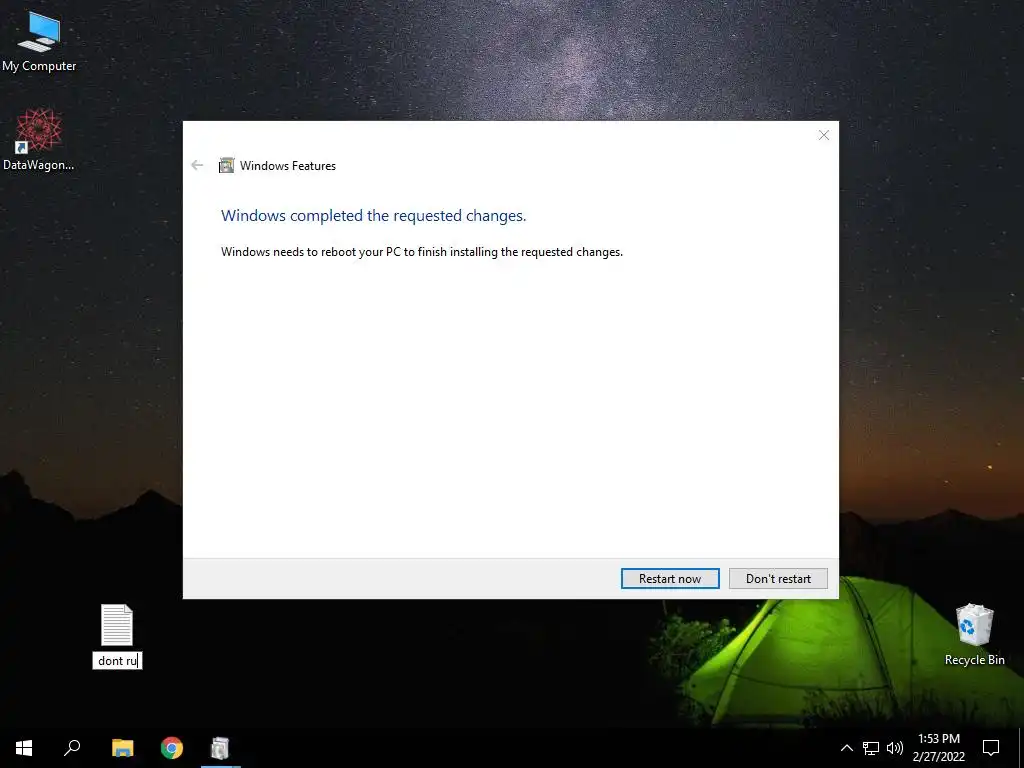This screenshot has width=1024, height=768.
Task: Go back with the dialog's back arrow
Action: [197, 165]
